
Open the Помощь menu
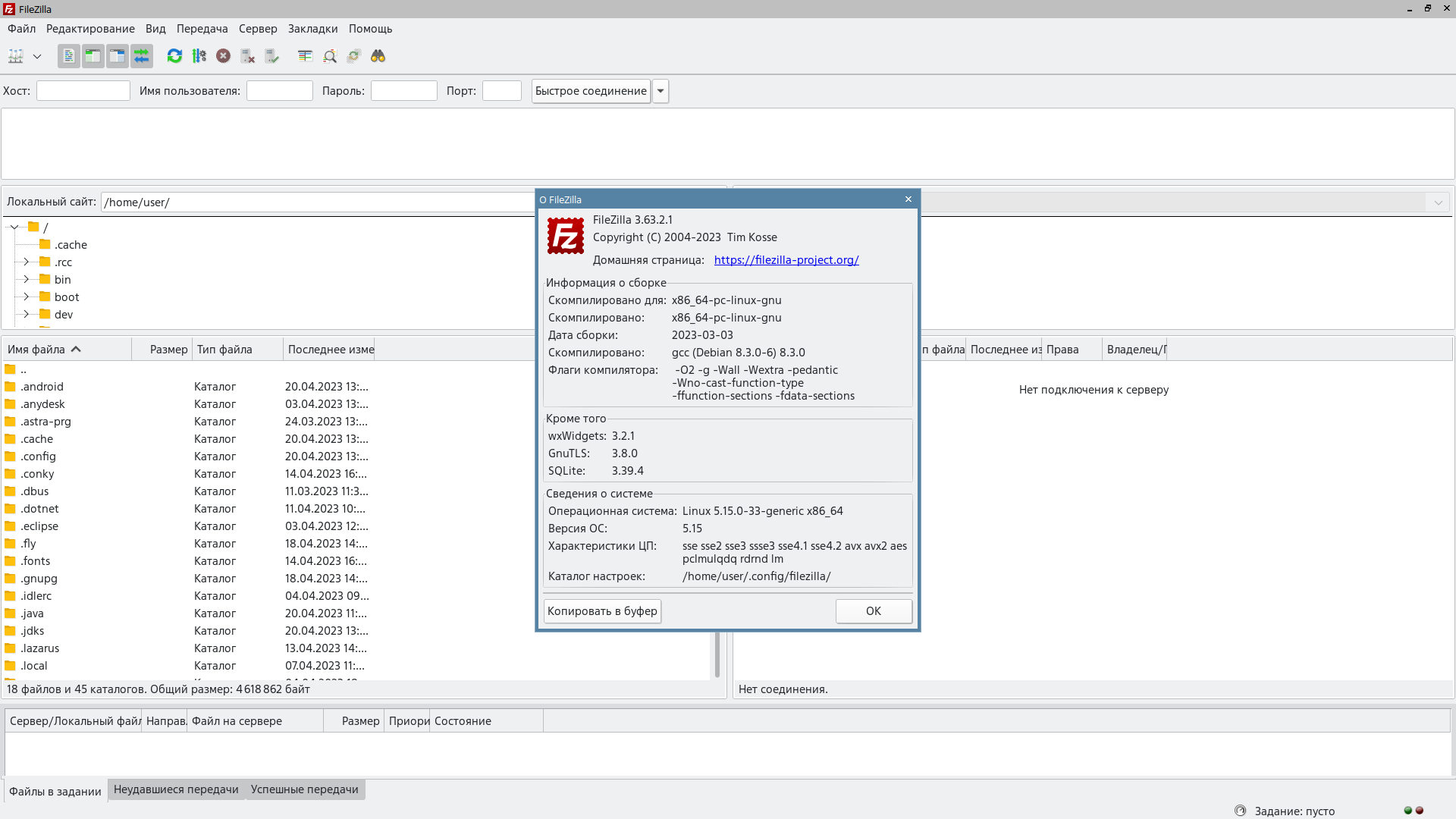370,29
